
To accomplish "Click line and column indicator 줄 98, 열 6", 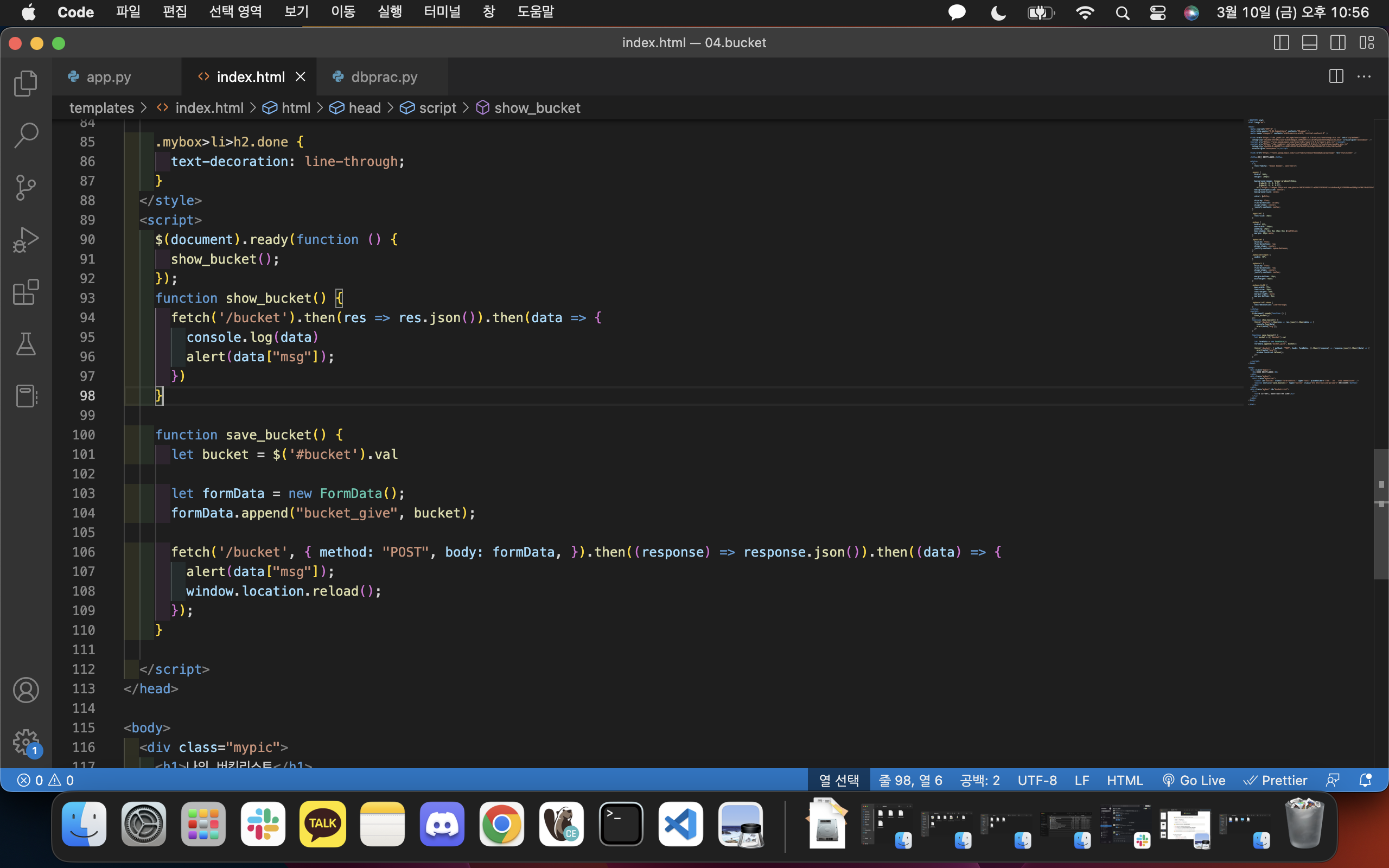I will click(910, 780).
